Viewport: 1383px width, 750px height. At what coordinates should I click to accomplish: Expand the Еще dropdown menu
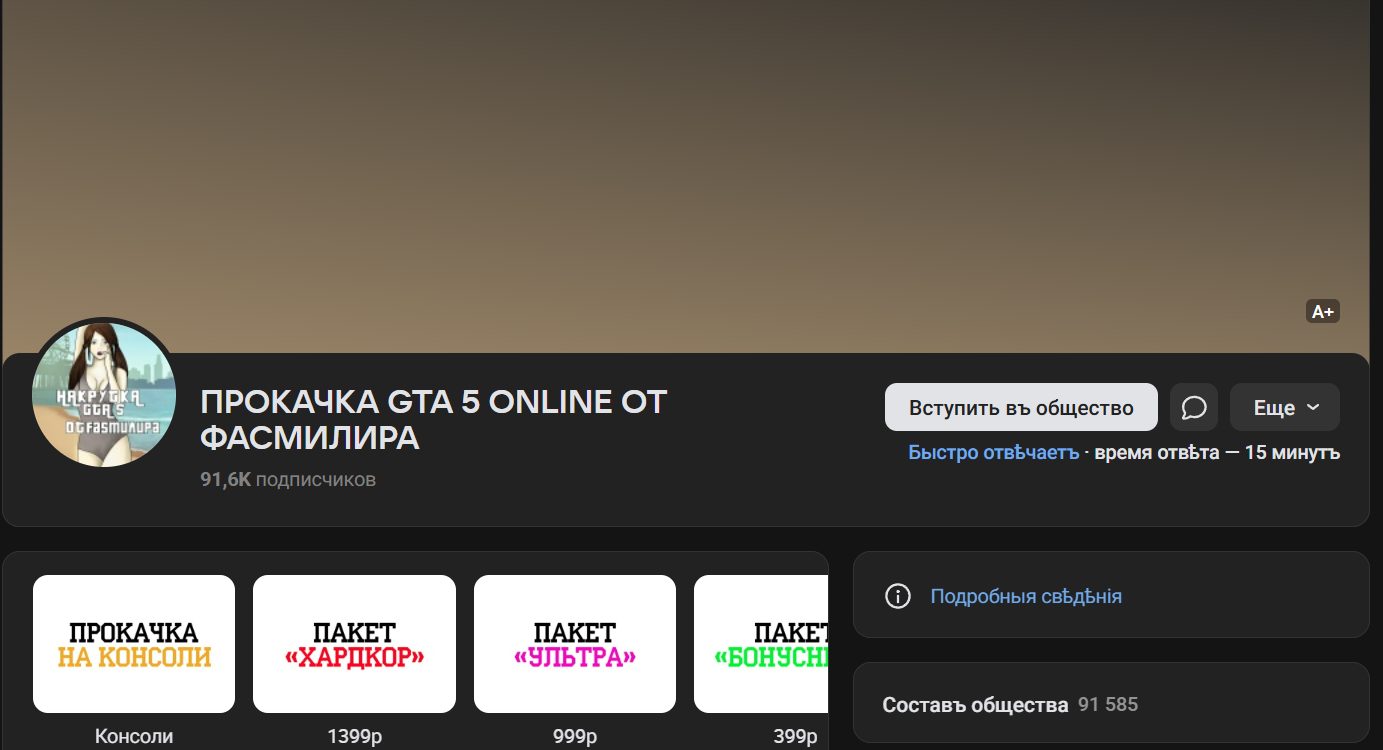(x=1285, y=407)
